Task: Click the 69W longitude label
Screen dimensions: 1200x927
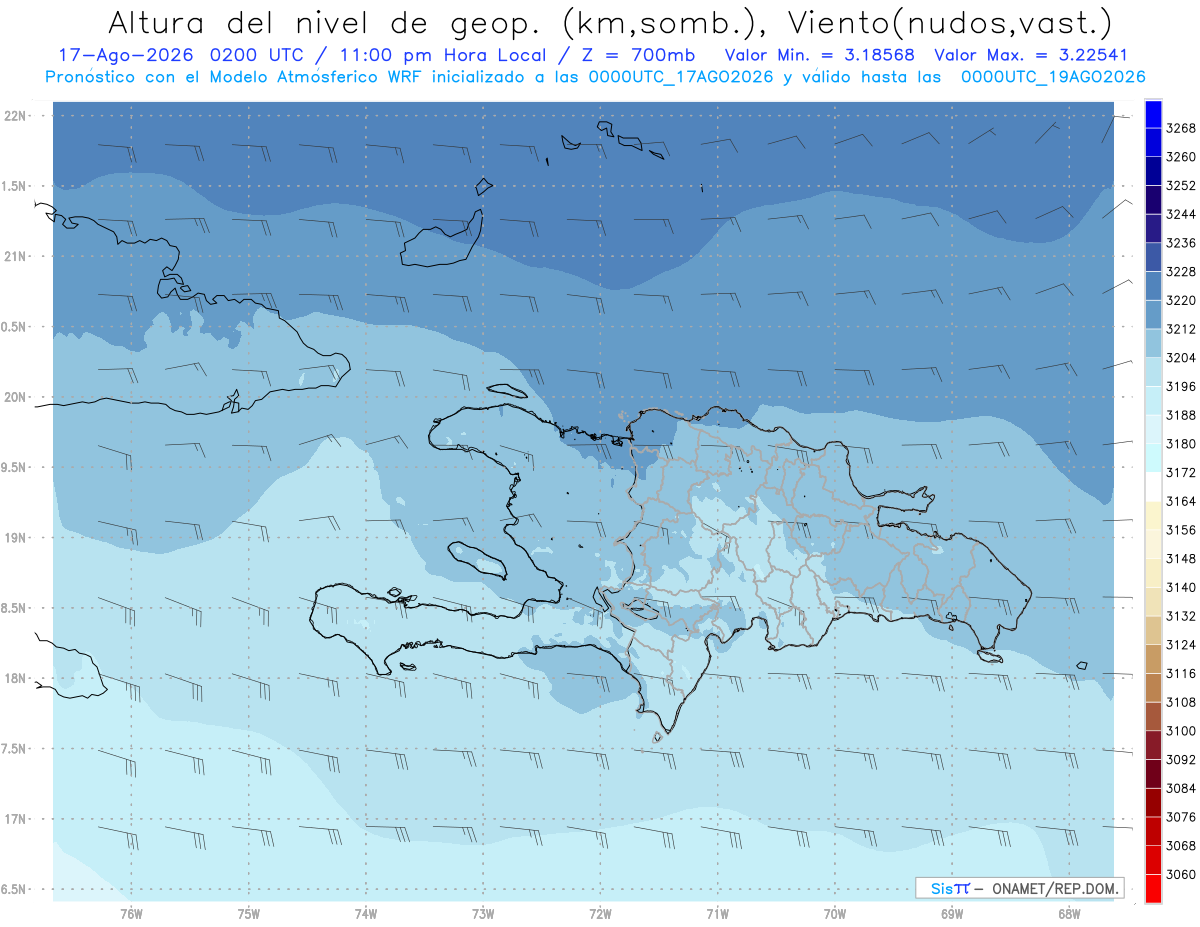Action: point(952,913)
